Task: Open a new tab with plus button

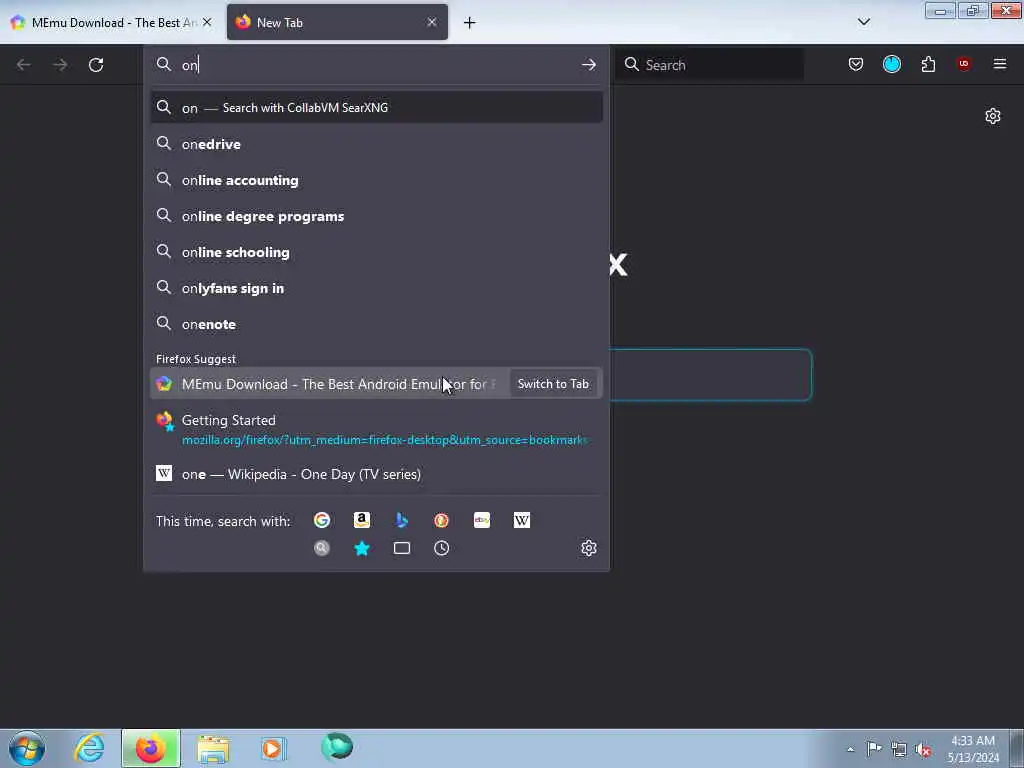Action: click(x=470, y=23)
